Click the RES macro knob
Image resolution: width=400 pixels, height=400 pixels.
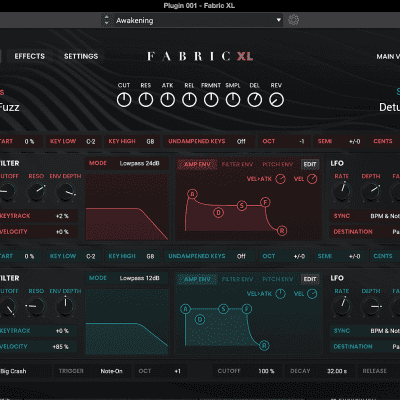tap(146, 100)
